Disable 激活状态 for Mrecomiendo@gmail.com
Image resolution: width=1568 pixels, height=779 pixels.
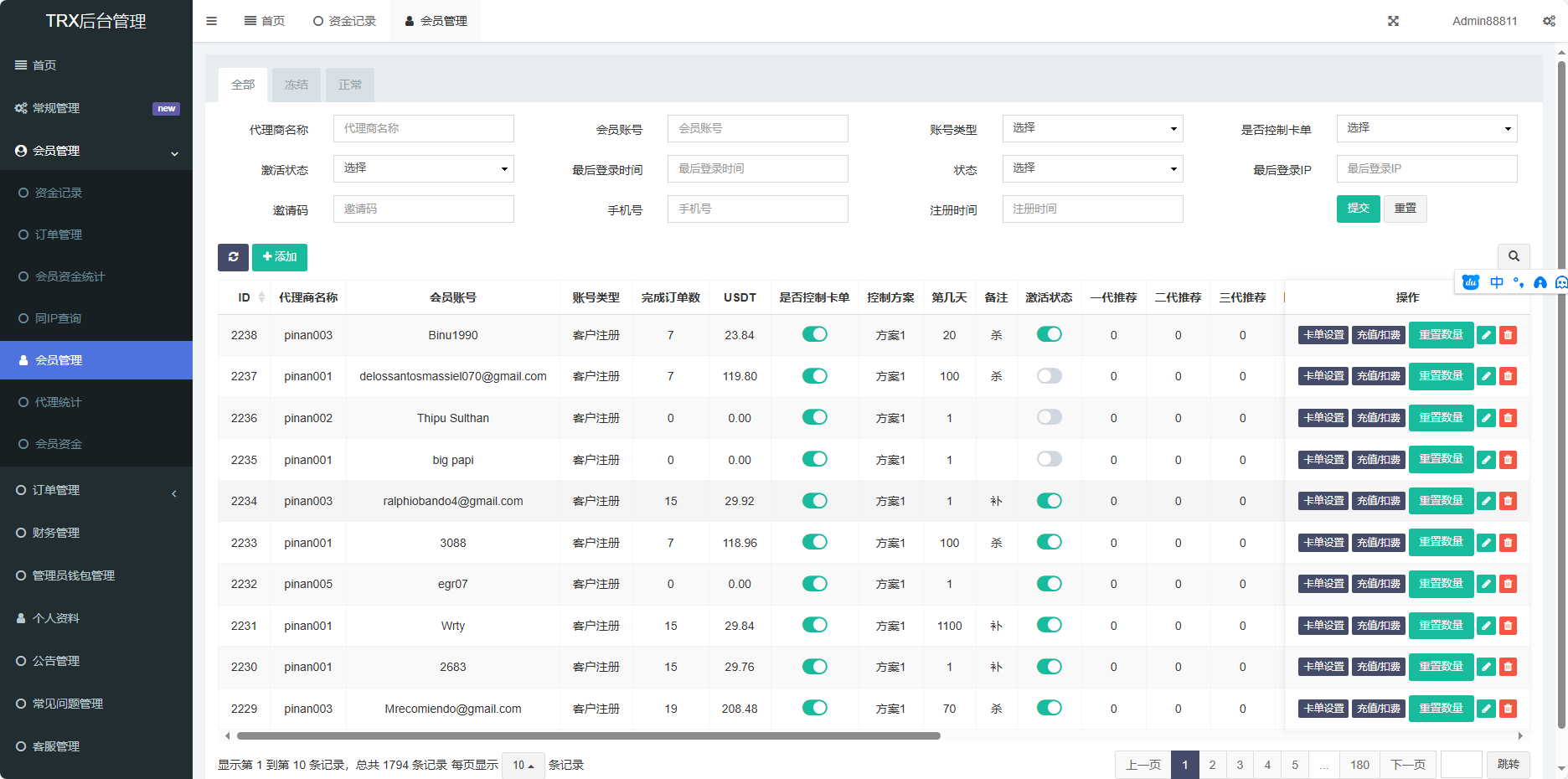(x=1049, y=708)
